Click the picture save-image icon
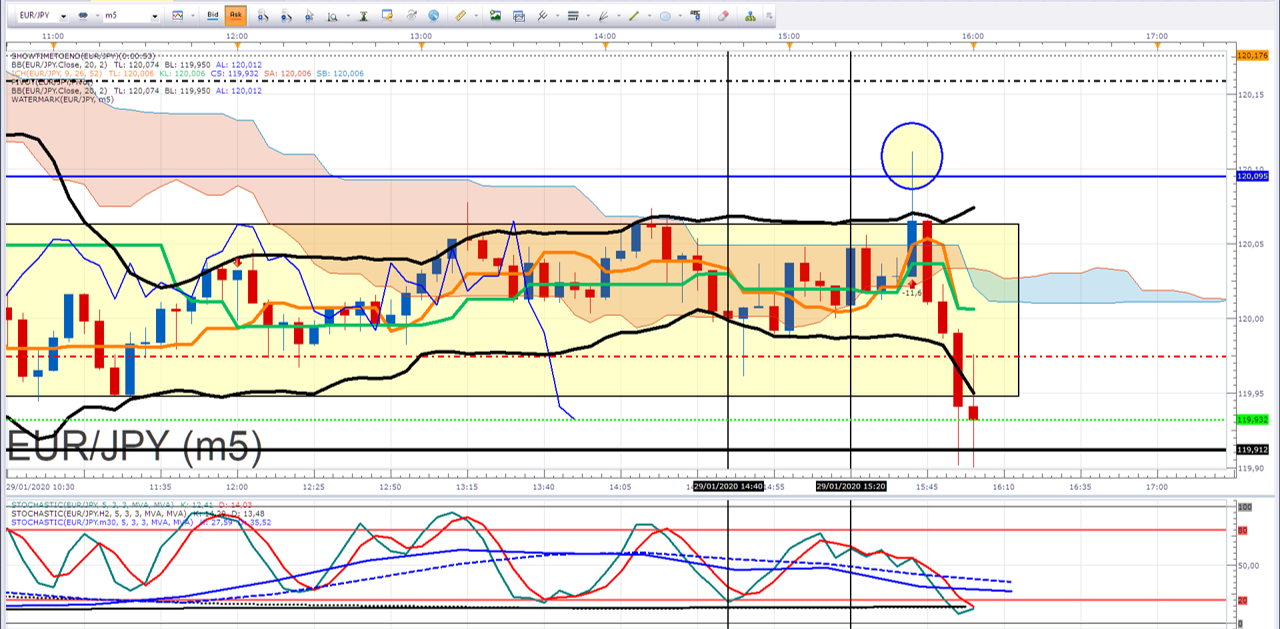This screenshot has width=1280, height=629. coord(495,15)
